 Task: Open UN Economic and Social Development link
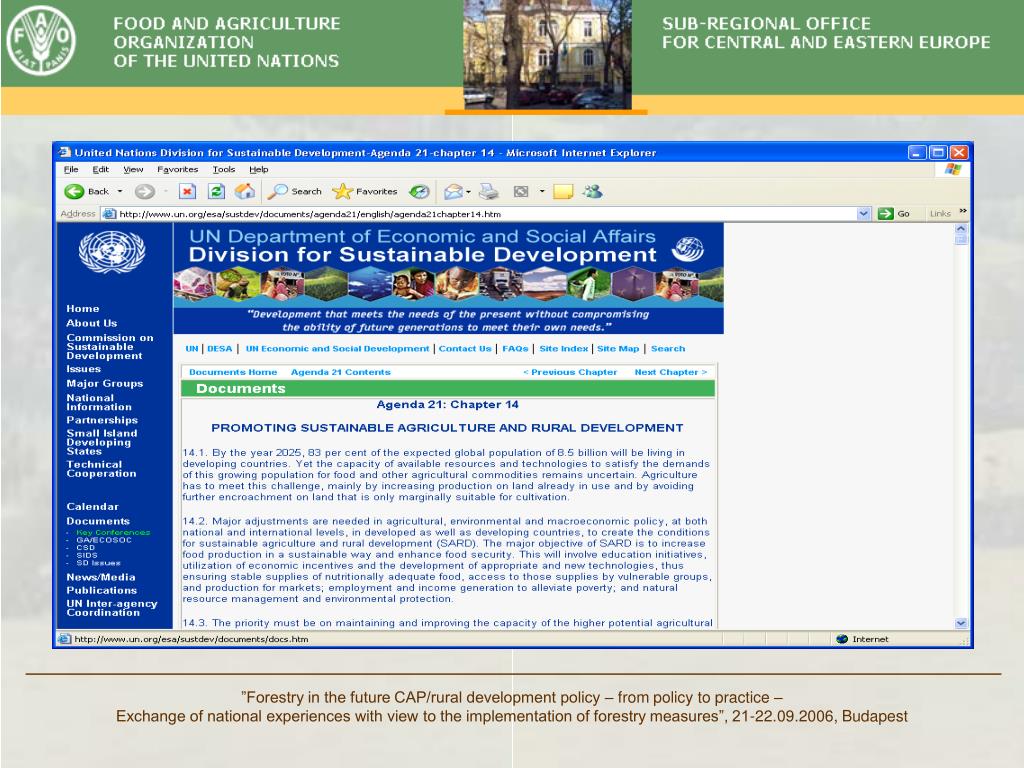coord(338,349)
